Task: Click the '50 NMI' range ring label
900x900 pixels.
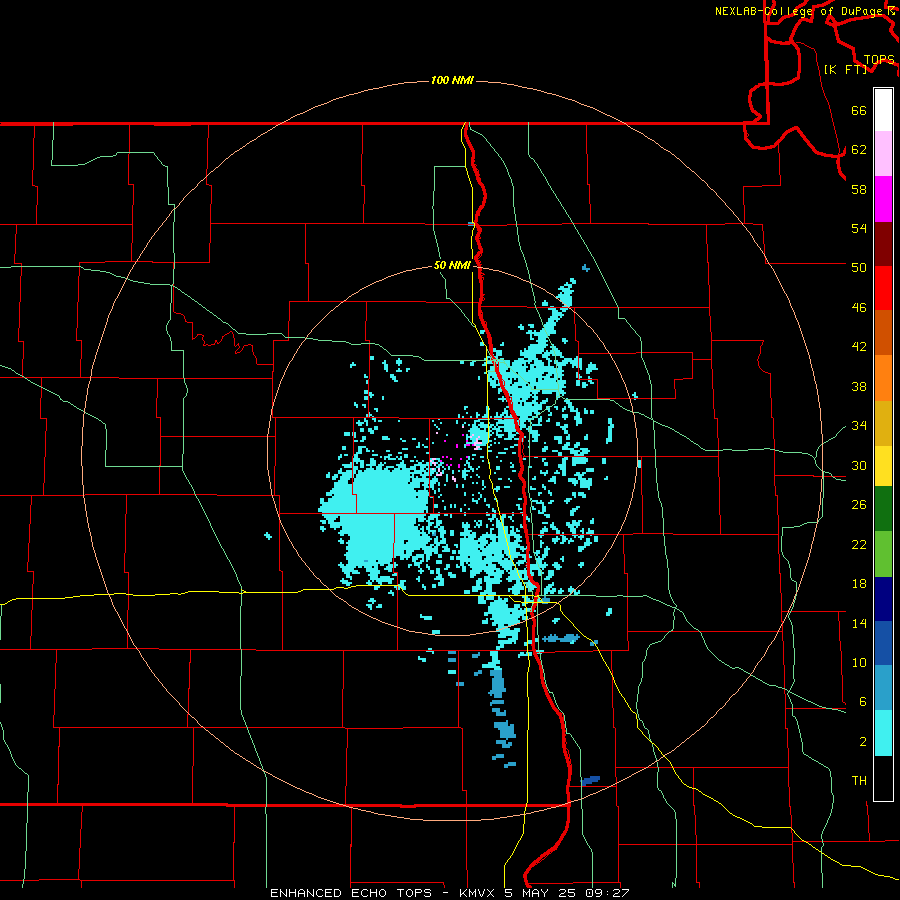Action: (x=452, y=265)
